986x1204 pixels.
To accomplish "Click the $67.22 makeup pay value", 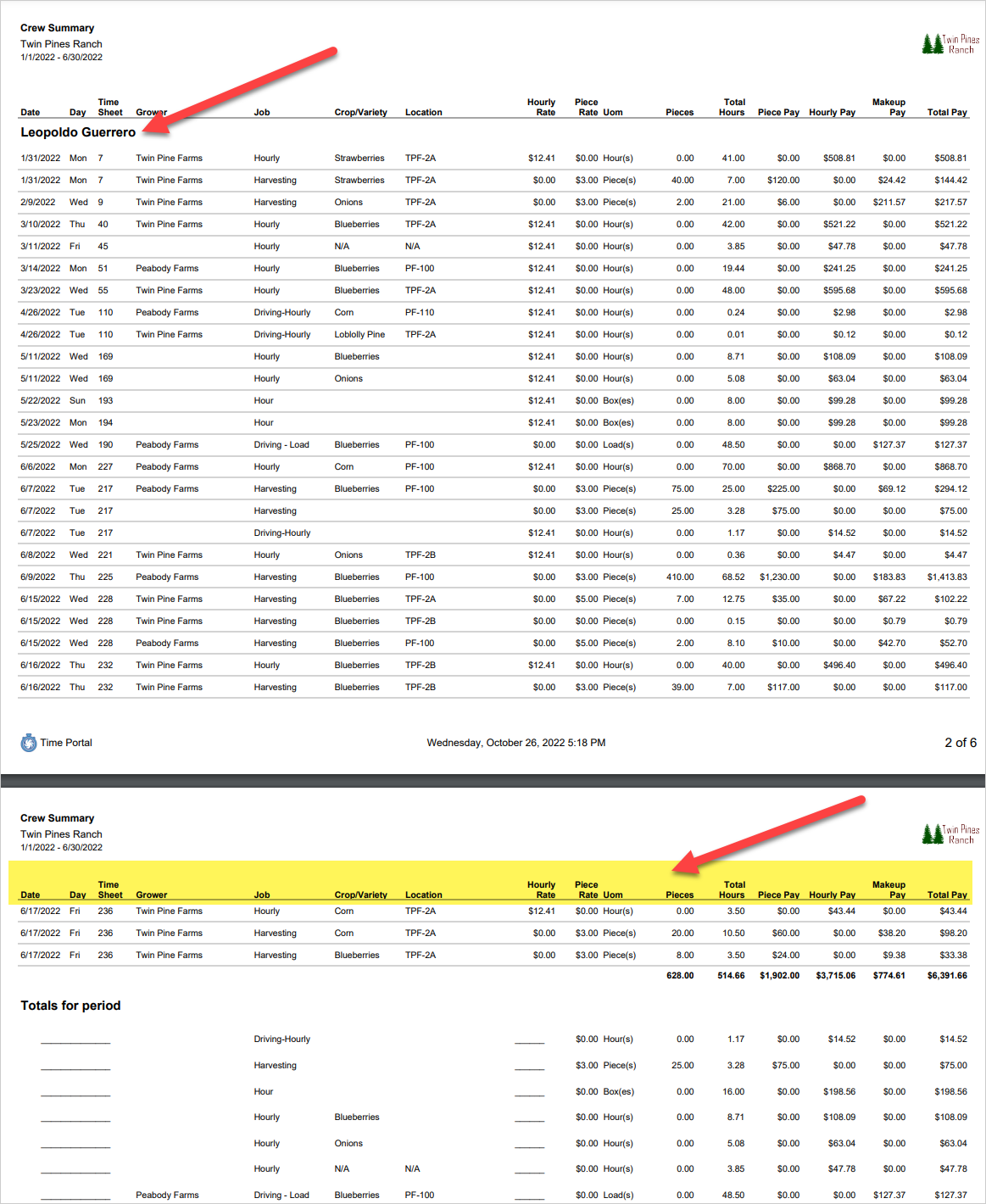I will (x=892, y=599).
